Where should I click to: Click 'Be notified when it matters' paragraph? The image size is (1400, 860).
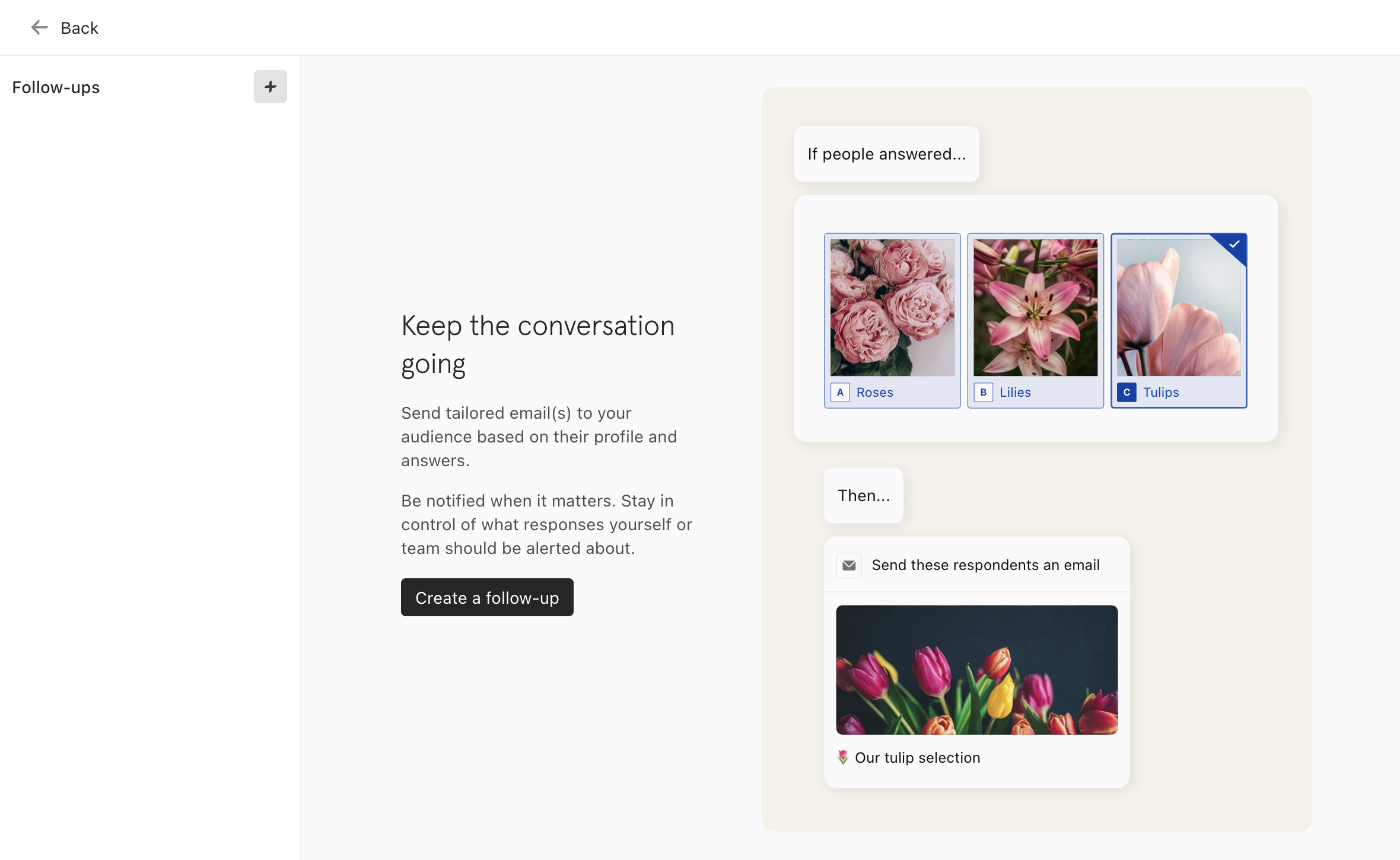point(547,524)
